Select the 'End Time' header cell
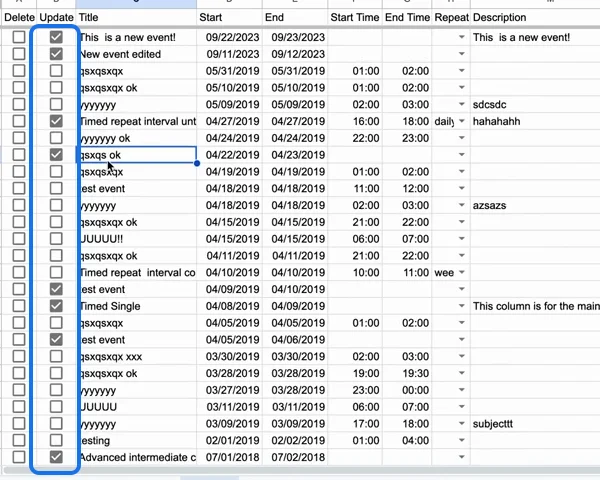 pyautogui.click(x=407, y=17)
